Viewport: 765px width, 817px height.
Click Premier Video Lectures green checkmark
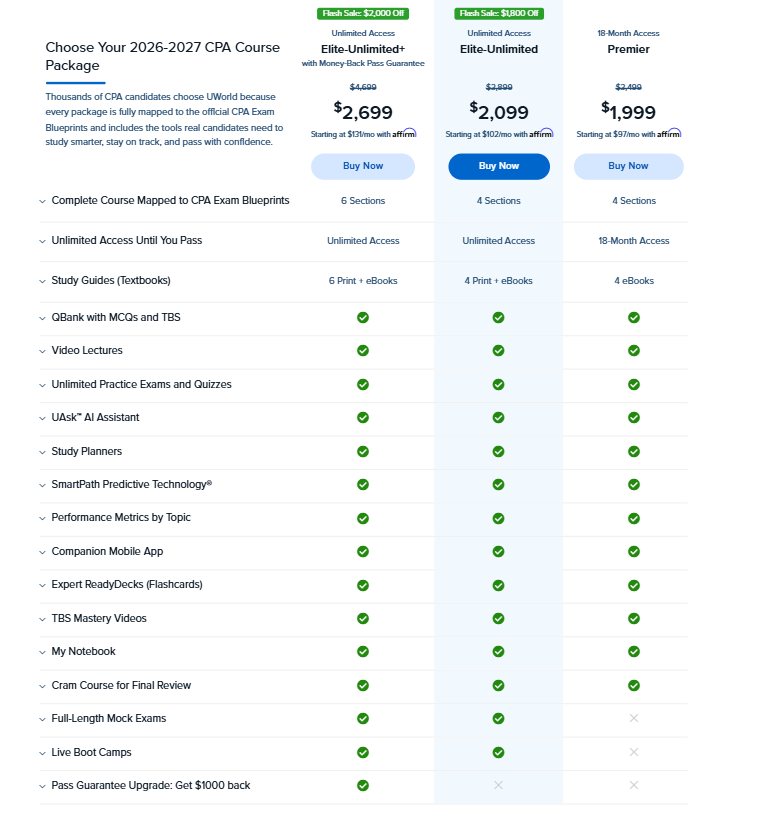pos(634,351)
